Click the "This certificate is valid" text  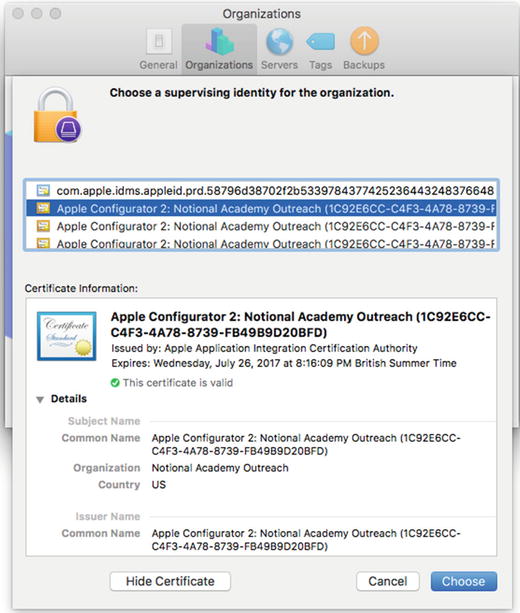[178, 383]
